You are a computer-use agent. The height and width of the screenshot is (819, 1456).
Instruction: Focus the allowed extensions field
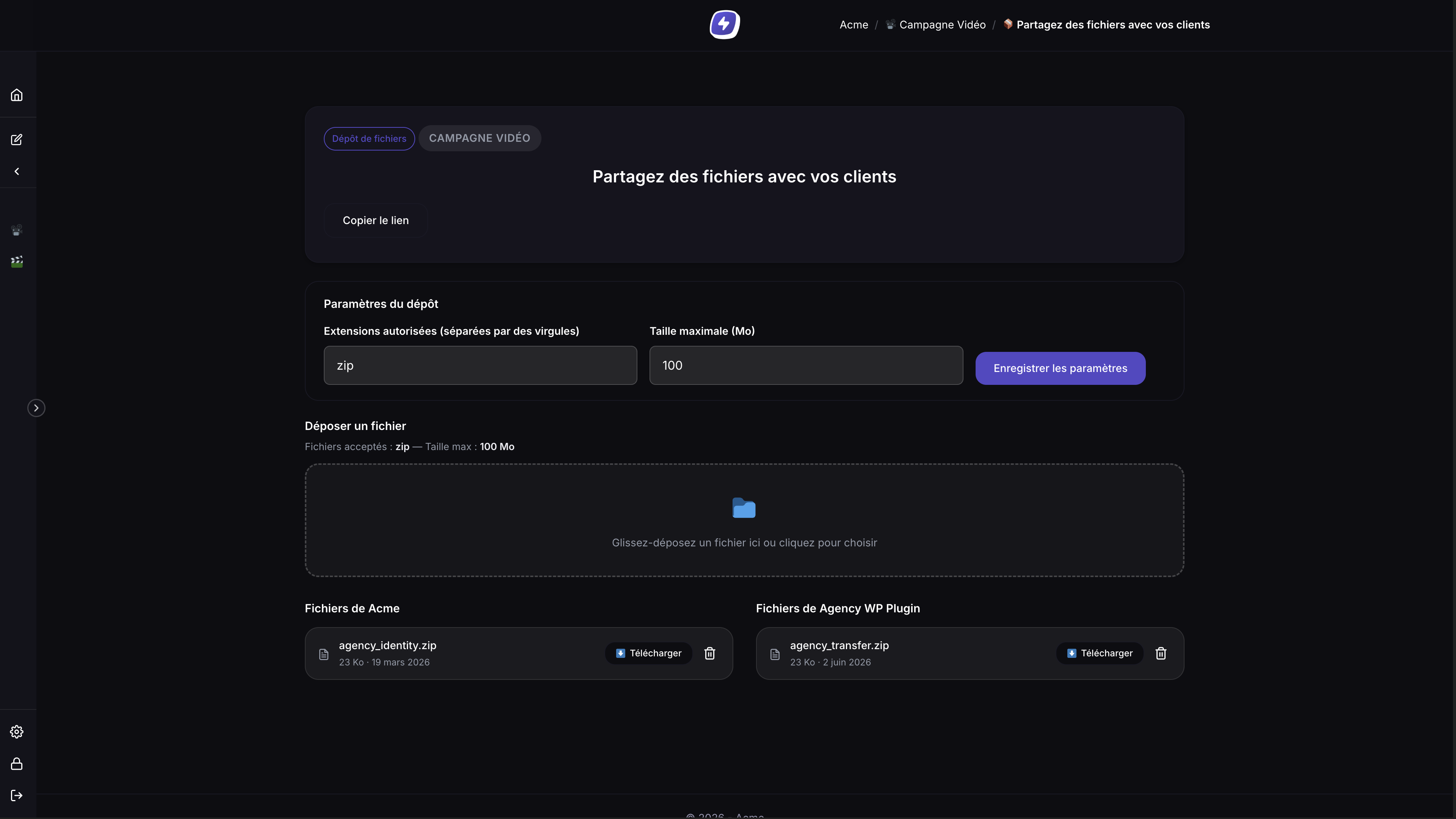tap(480, 366)
